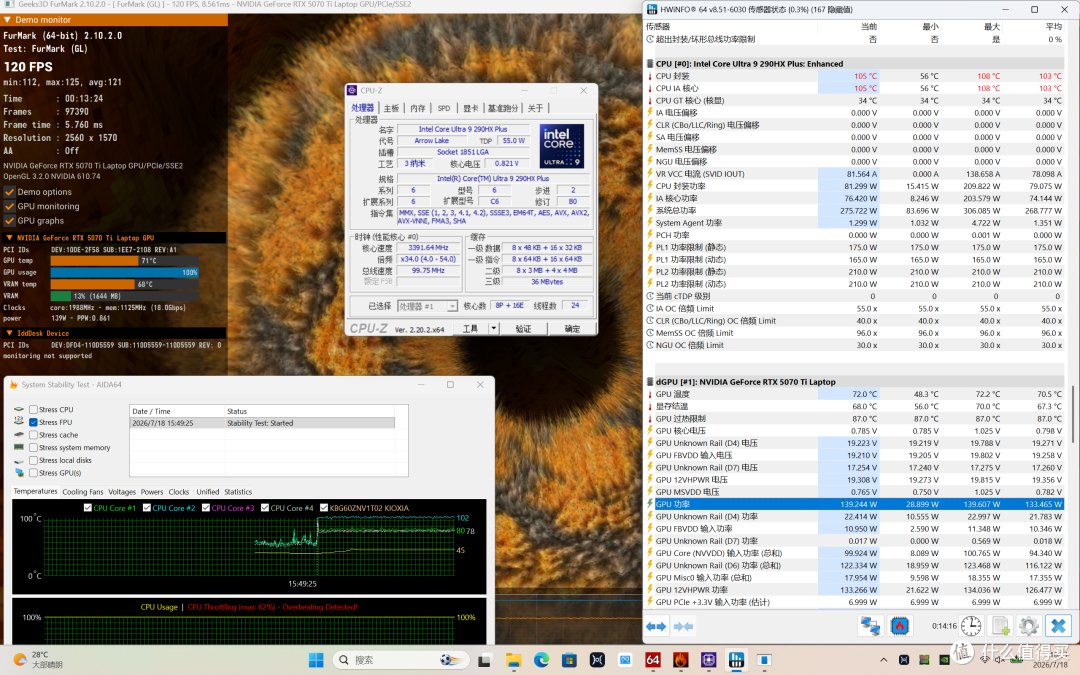Collapse dGPU [#1] NVIDIA GeForce RTX 5070 Ti group

650,382
